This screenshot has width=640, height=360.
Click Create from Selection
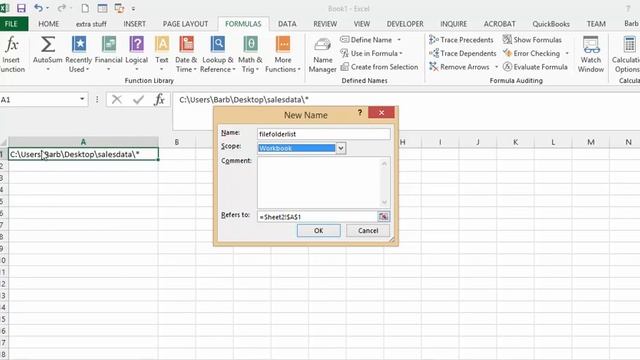click(379, 67)
